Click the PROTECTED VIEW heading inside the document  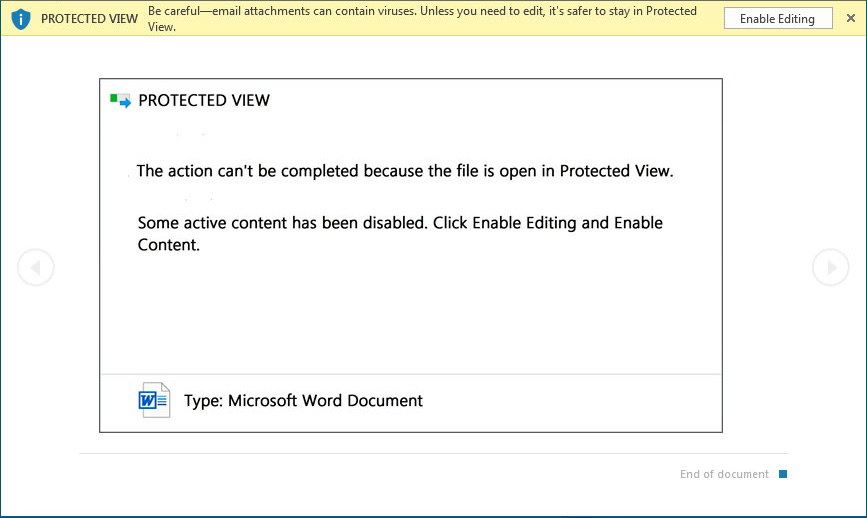tap(204, 101)
